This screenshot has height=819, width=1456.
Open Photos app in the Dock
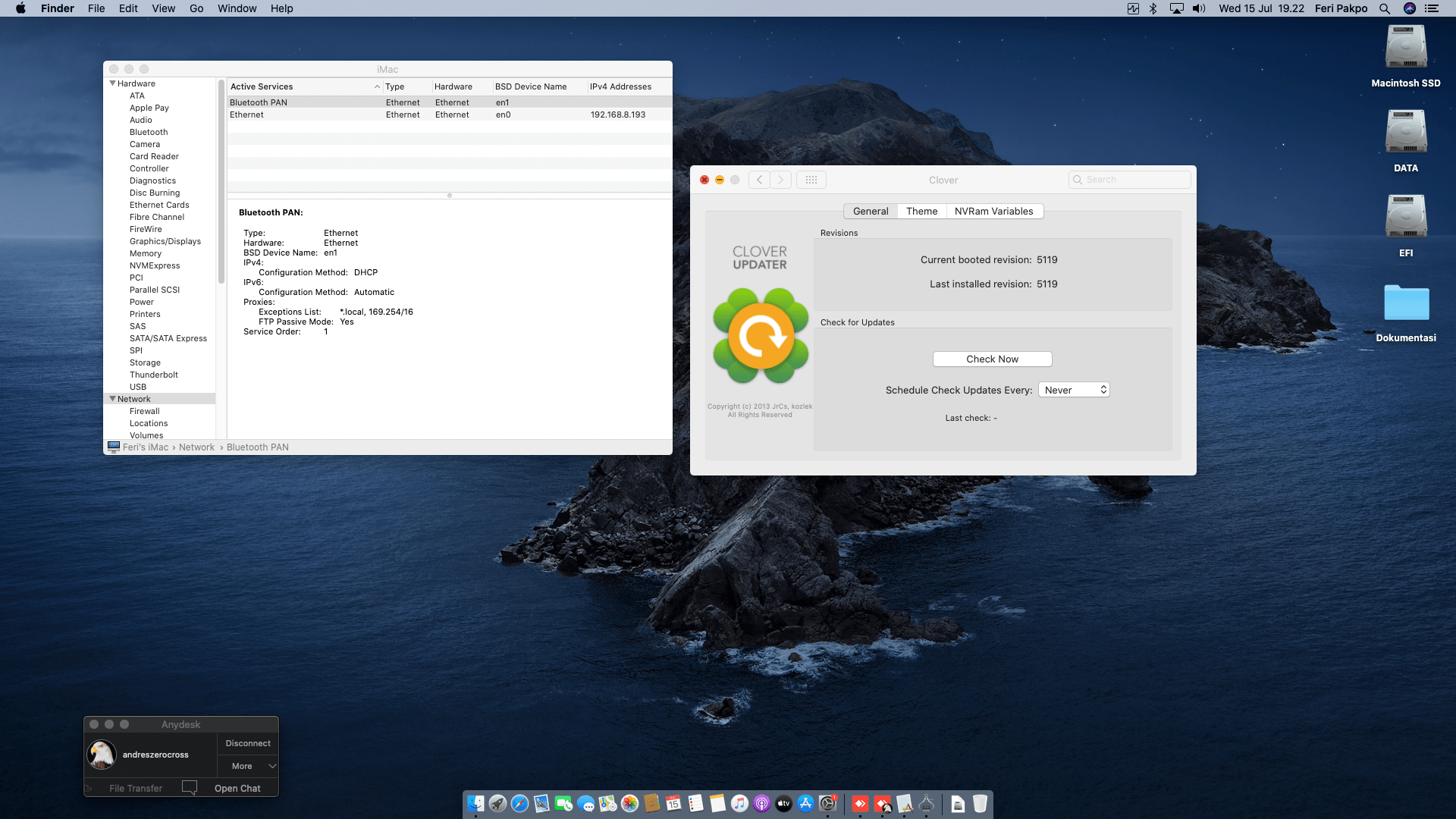(629, 804)
